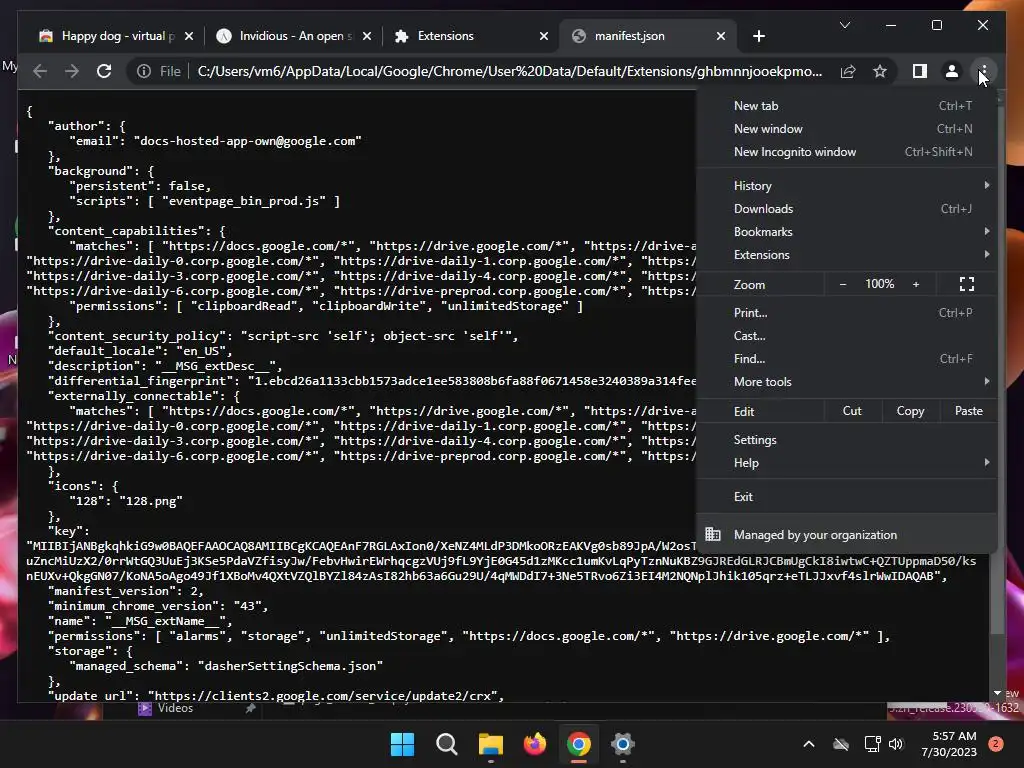Enter fullscreen via zoom row icon
1024x768 pixels.
click(967, 284)
